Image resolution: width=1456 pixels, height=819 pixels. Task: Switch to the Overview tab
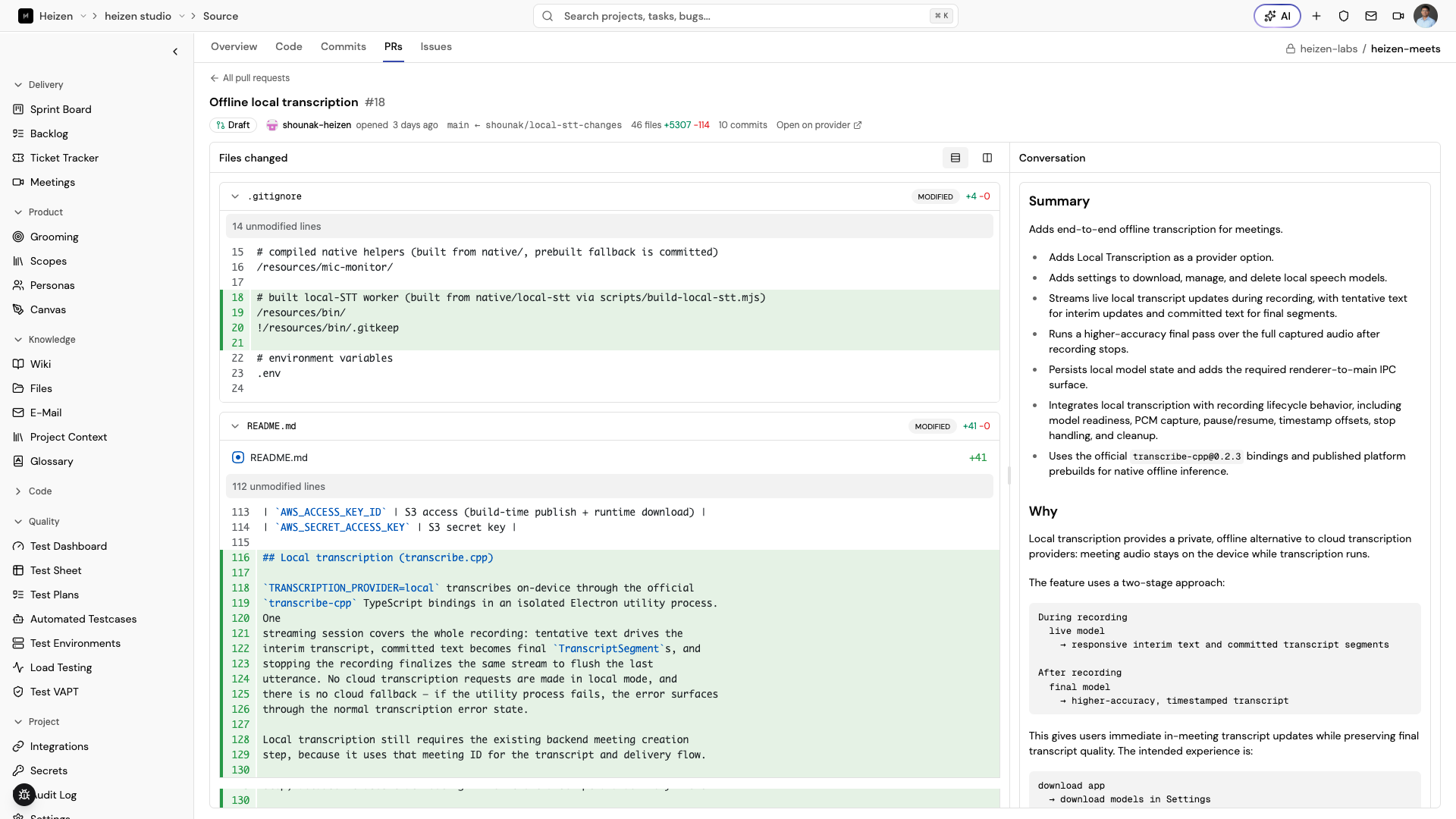click(234, 46)
